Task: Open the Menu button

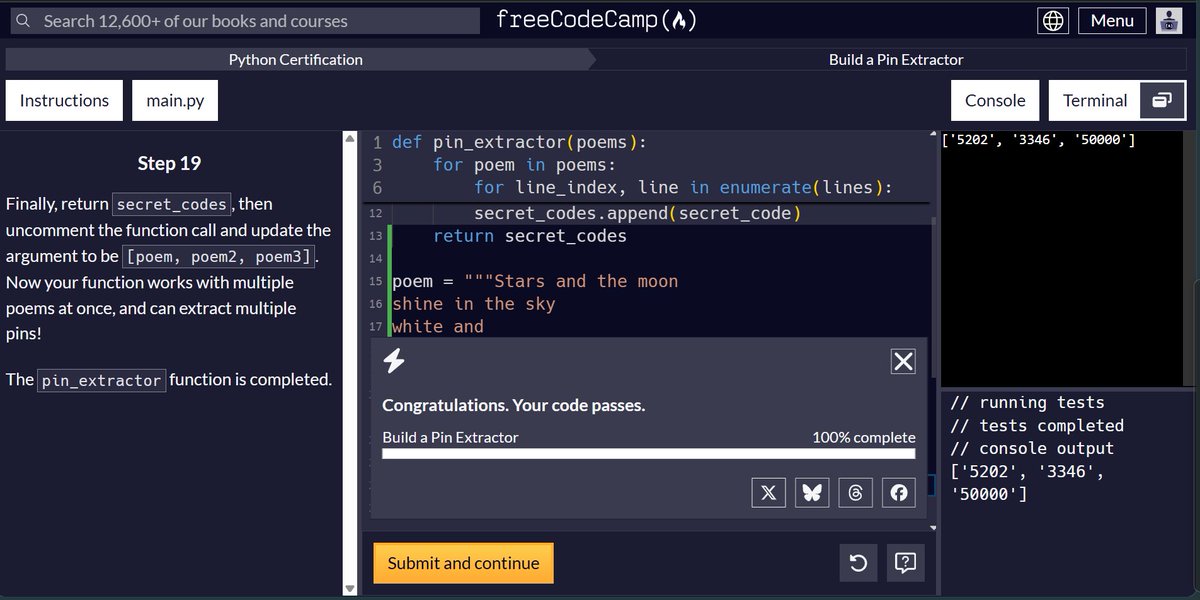Action: [x=1112, y=20]
